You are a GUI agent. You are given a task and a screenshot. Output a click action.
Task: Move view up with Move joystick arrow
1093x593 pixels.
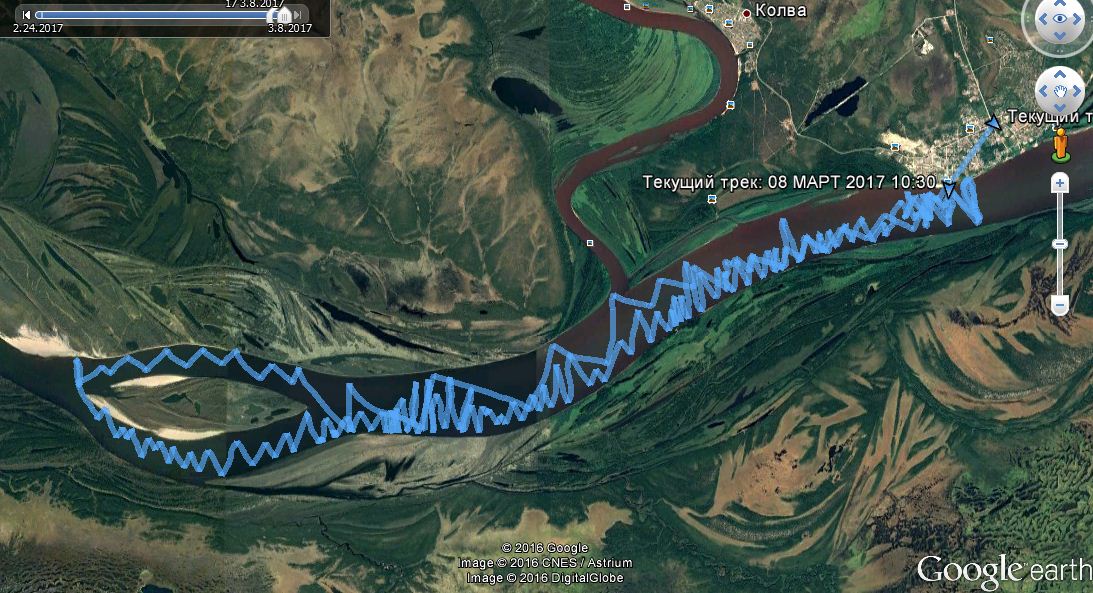(x=1060, y=74)
